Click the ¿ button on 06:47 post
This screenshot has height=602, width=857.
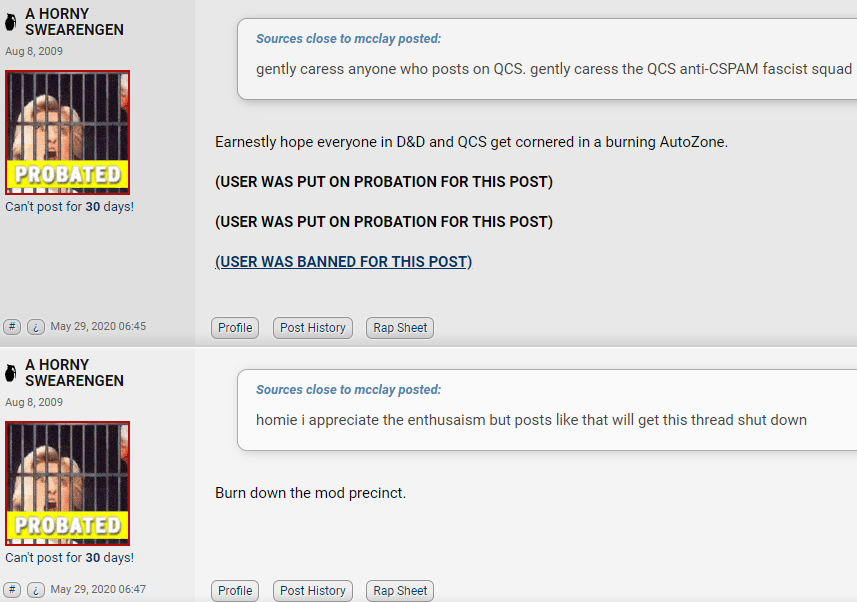click(x=36, y=590)
